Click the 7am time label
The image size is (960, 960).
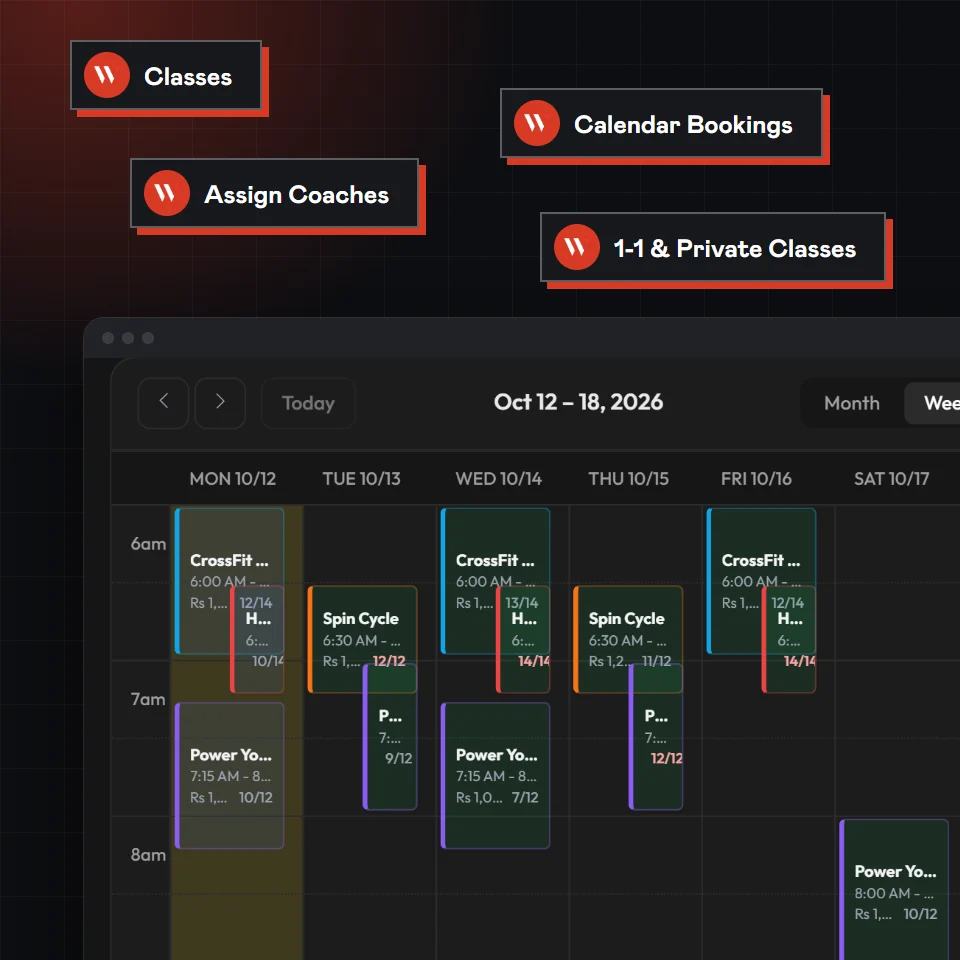pos(148,699)
